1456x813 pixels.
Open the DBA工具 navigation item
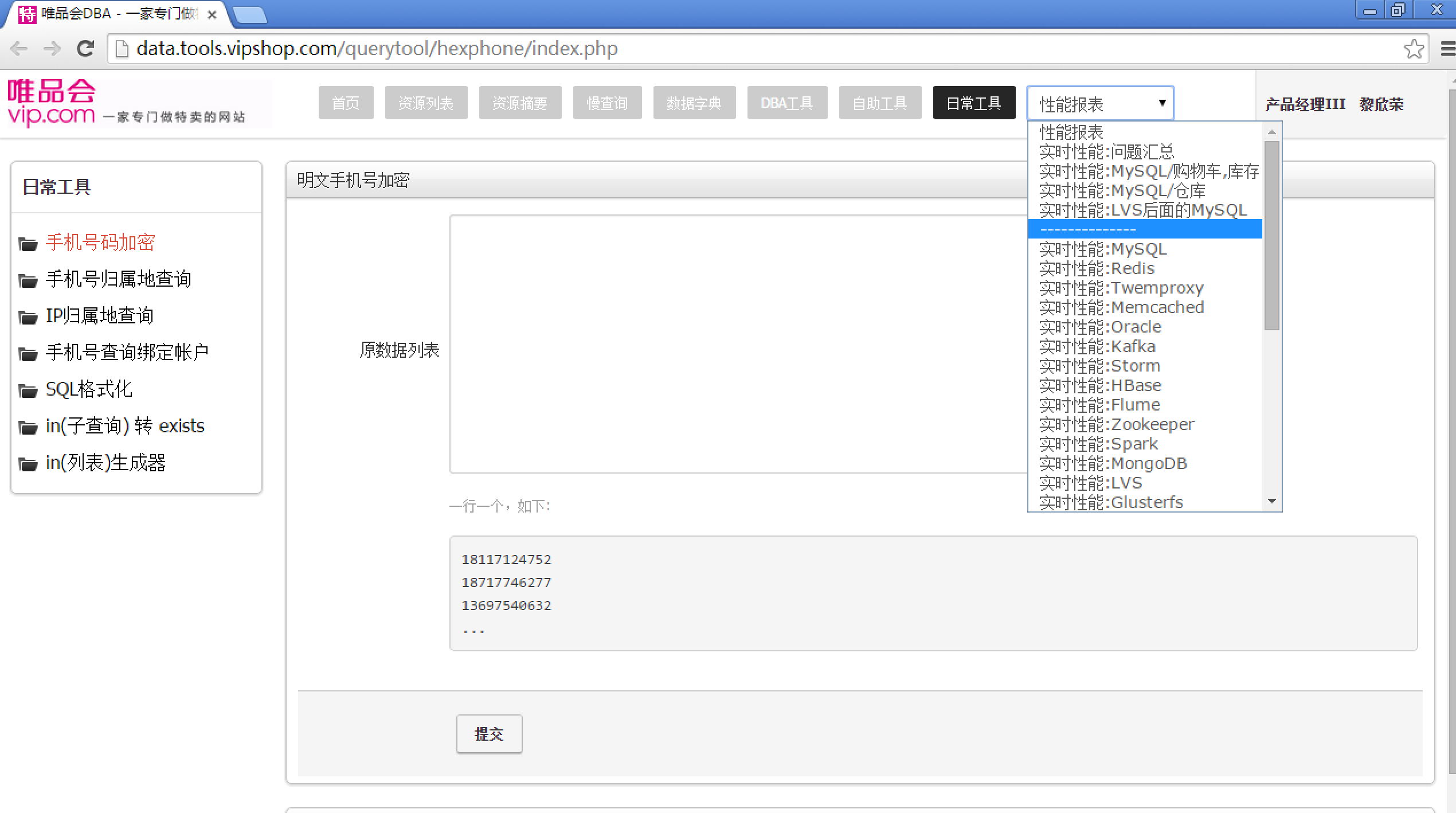coord(787,103)
